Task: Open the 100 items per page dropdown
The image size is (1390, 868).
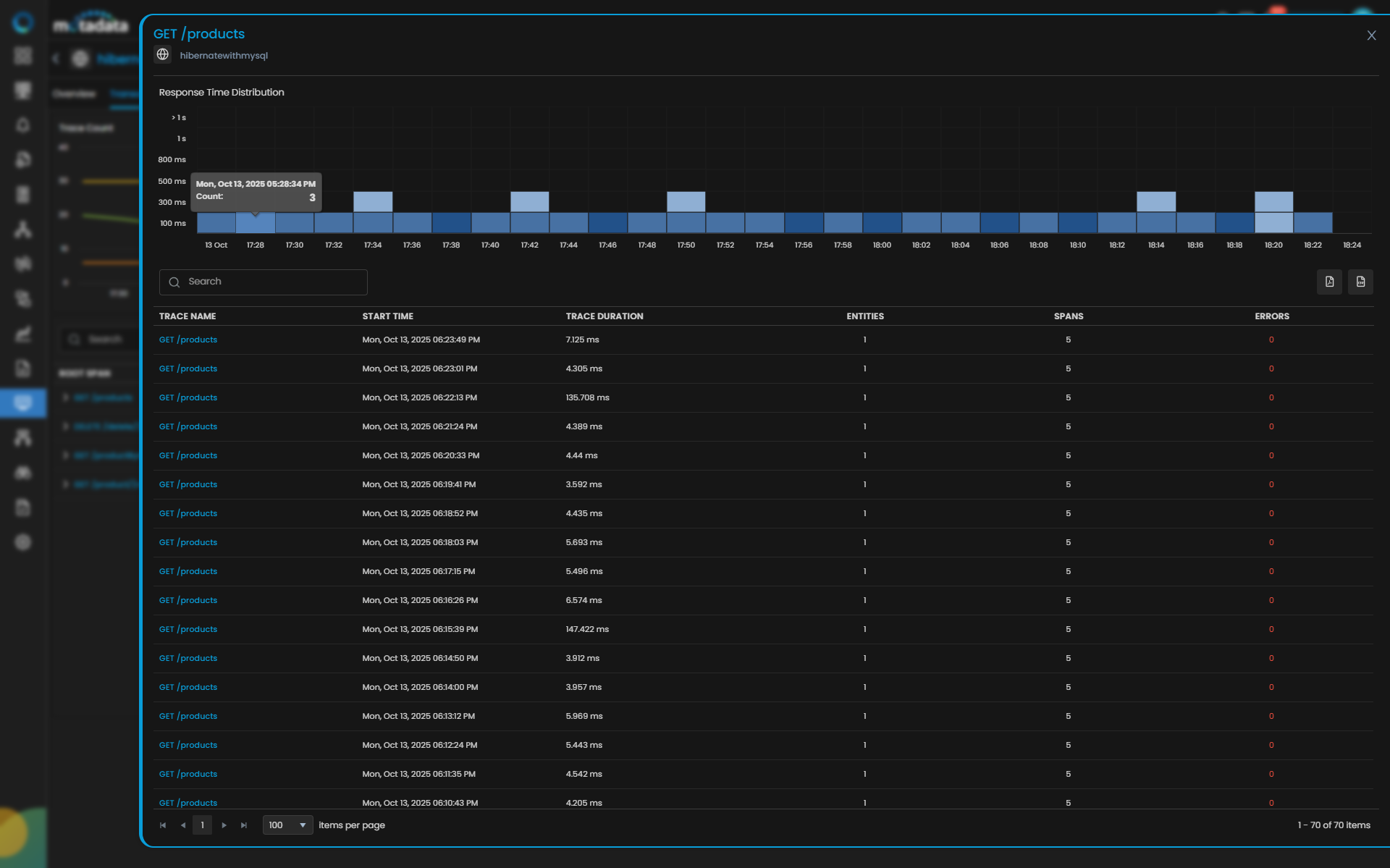Action: [287, 825]
